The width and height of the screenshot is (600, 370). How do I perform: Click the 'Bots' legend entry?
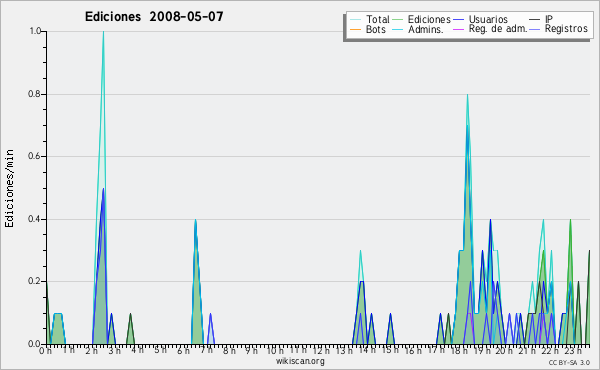[x=368, y=29]
